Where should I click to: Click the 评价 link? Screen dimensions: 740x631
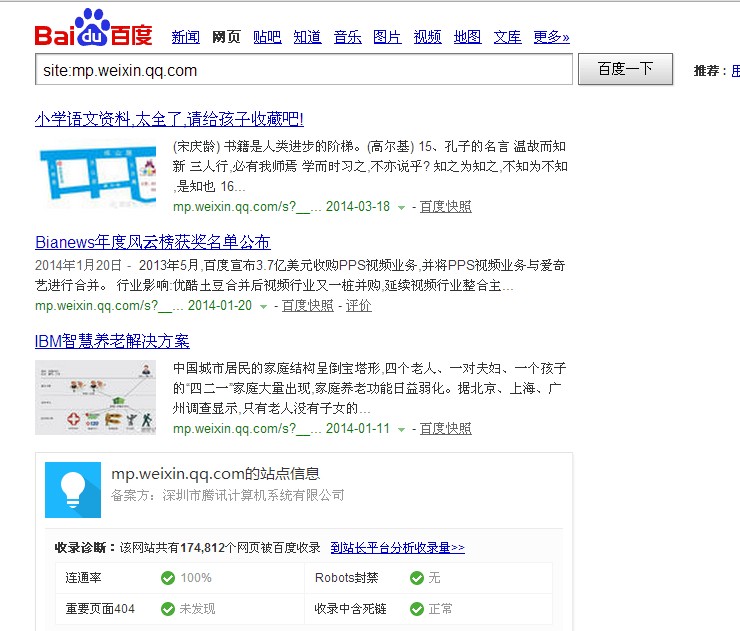point(359,306)
